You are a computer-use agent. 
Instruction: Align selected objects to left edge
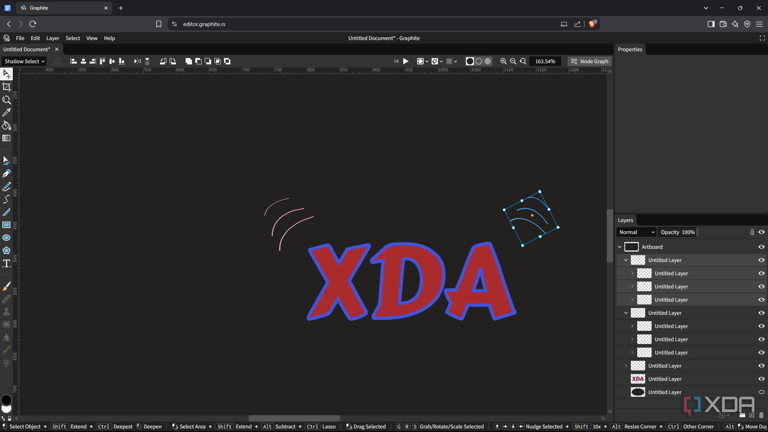tap(73, 61)
